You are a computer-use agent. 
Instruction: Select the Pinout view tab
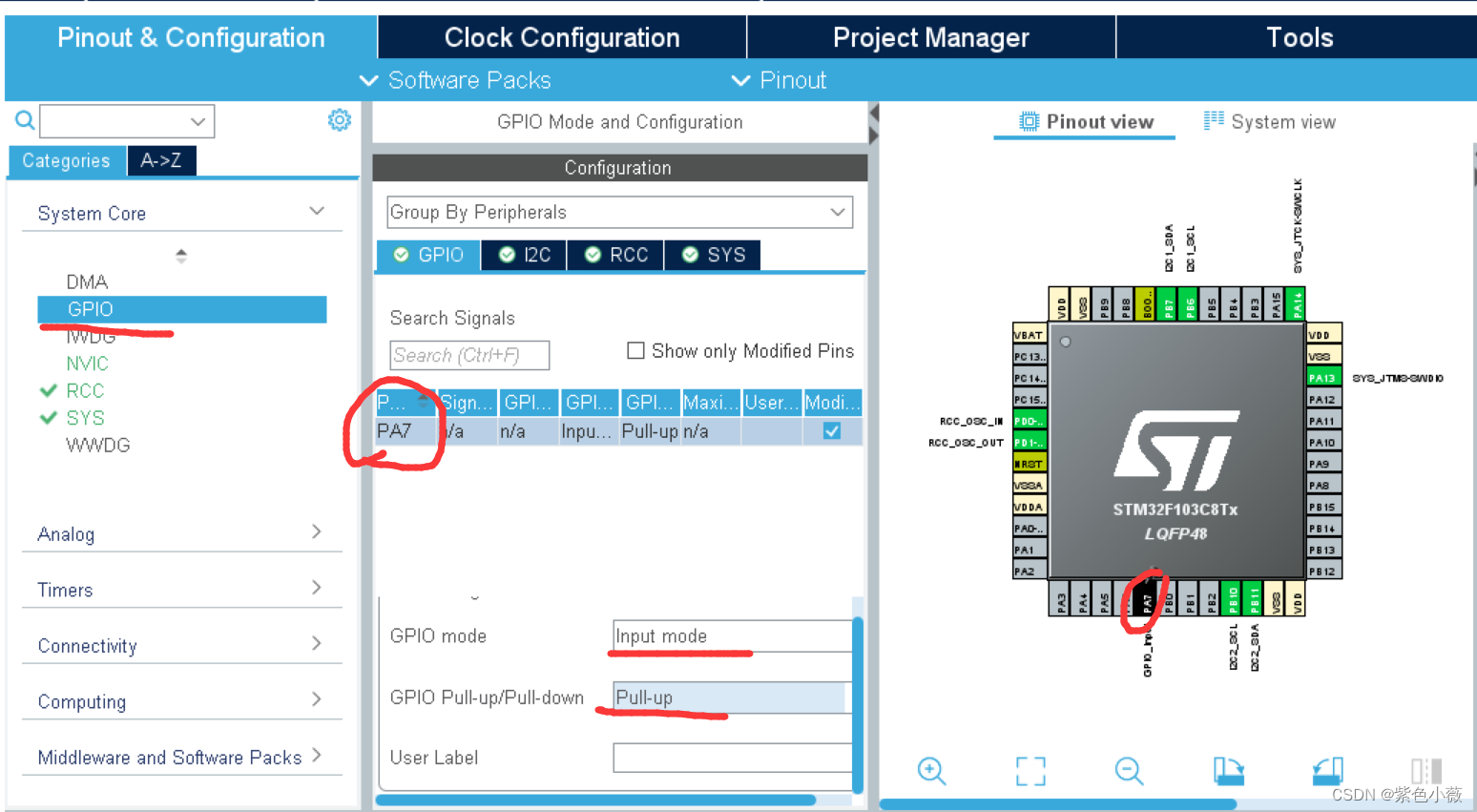pyautogui.click(x=1086, y=121)
